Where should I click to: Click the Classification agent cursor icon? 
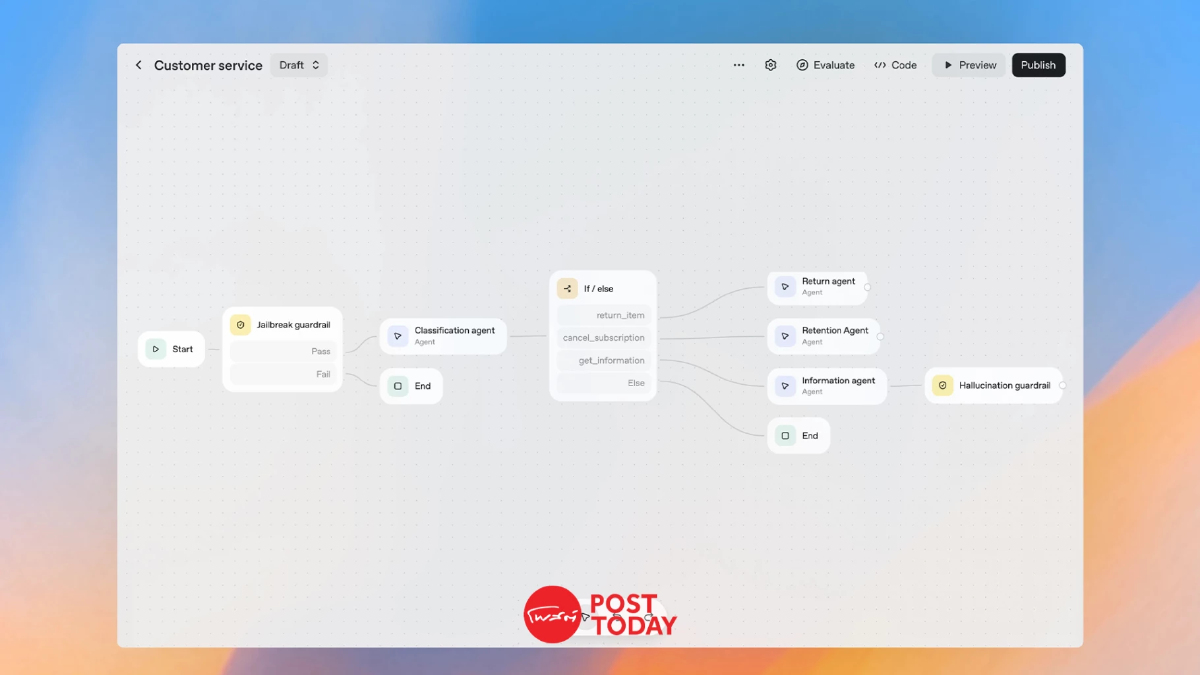(398, 336)
